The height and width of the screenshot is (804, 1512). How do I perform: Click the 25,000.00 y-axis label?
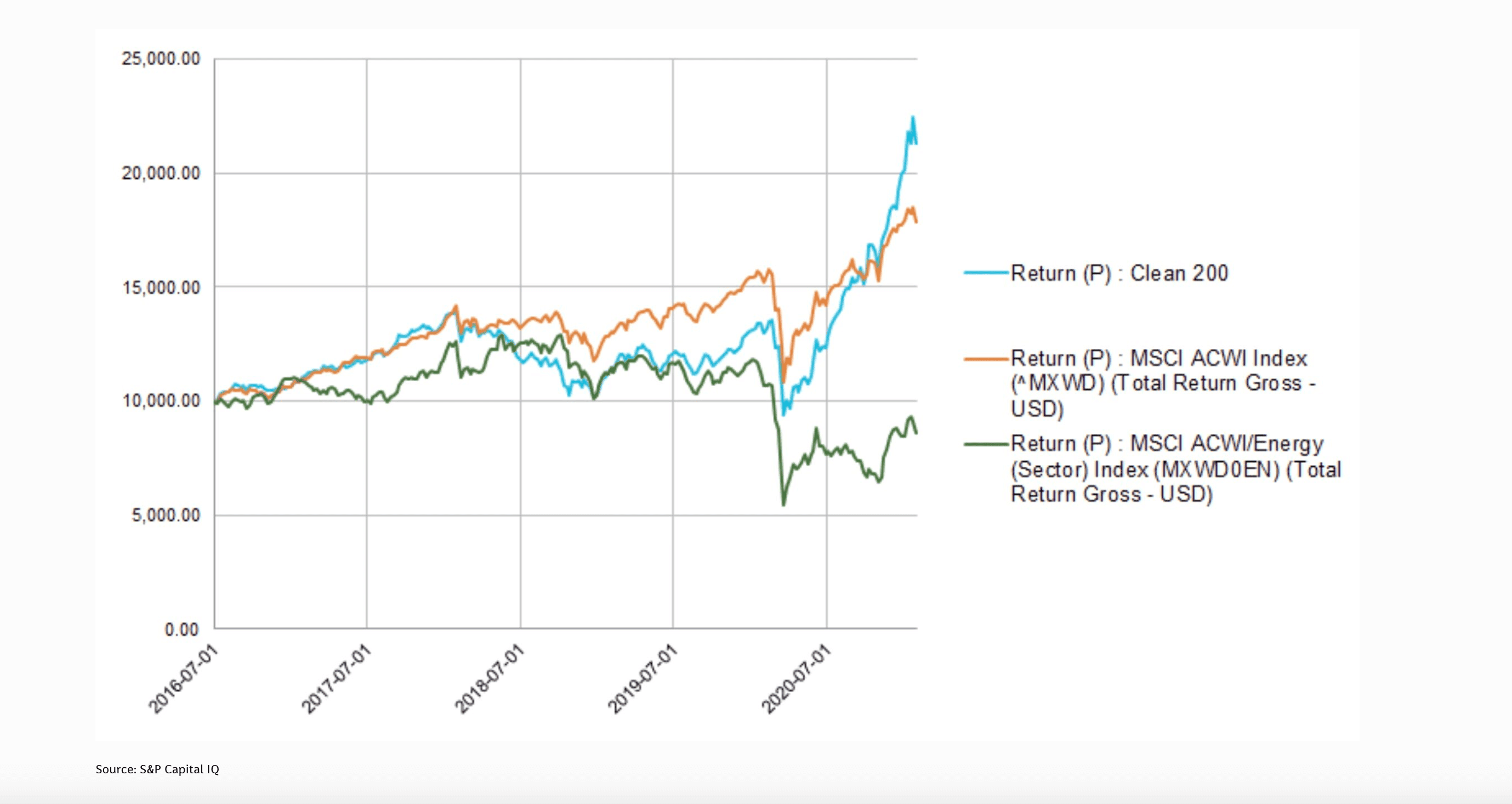click(160, 59)
